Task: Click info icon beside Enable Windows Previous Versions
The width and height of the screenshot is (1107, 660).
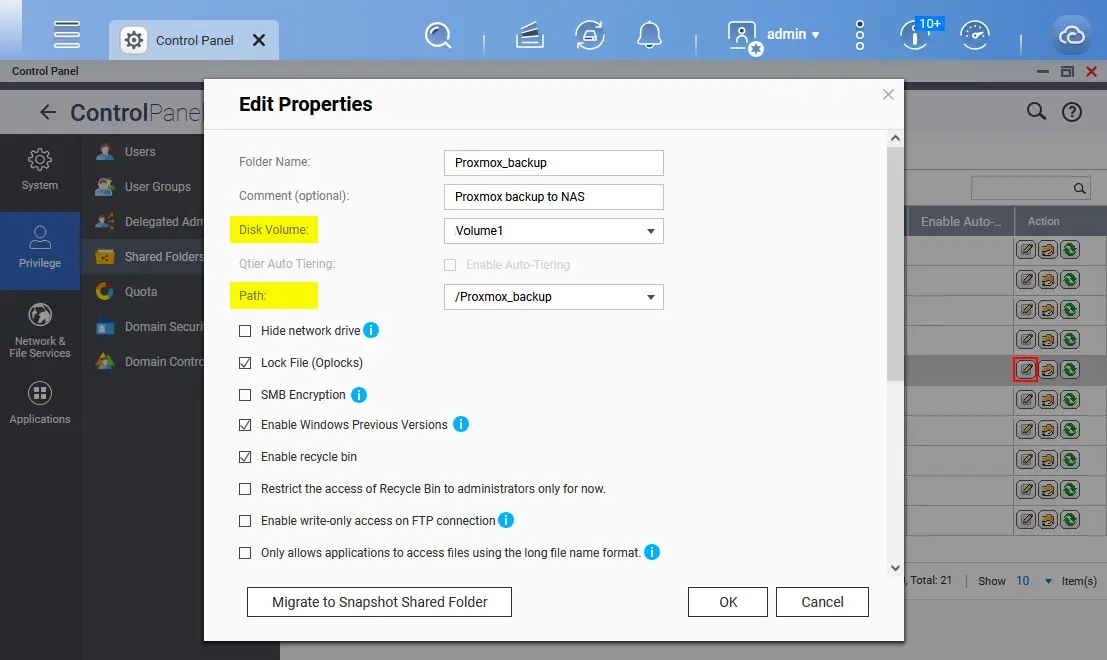Action: 460,424
